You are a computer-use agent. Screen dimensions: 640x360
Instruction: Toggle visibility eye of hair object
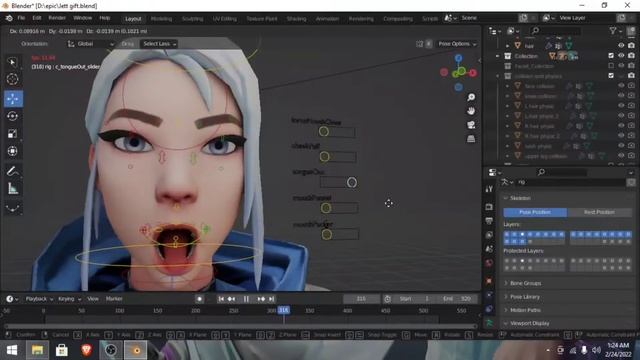pos(621,46)
